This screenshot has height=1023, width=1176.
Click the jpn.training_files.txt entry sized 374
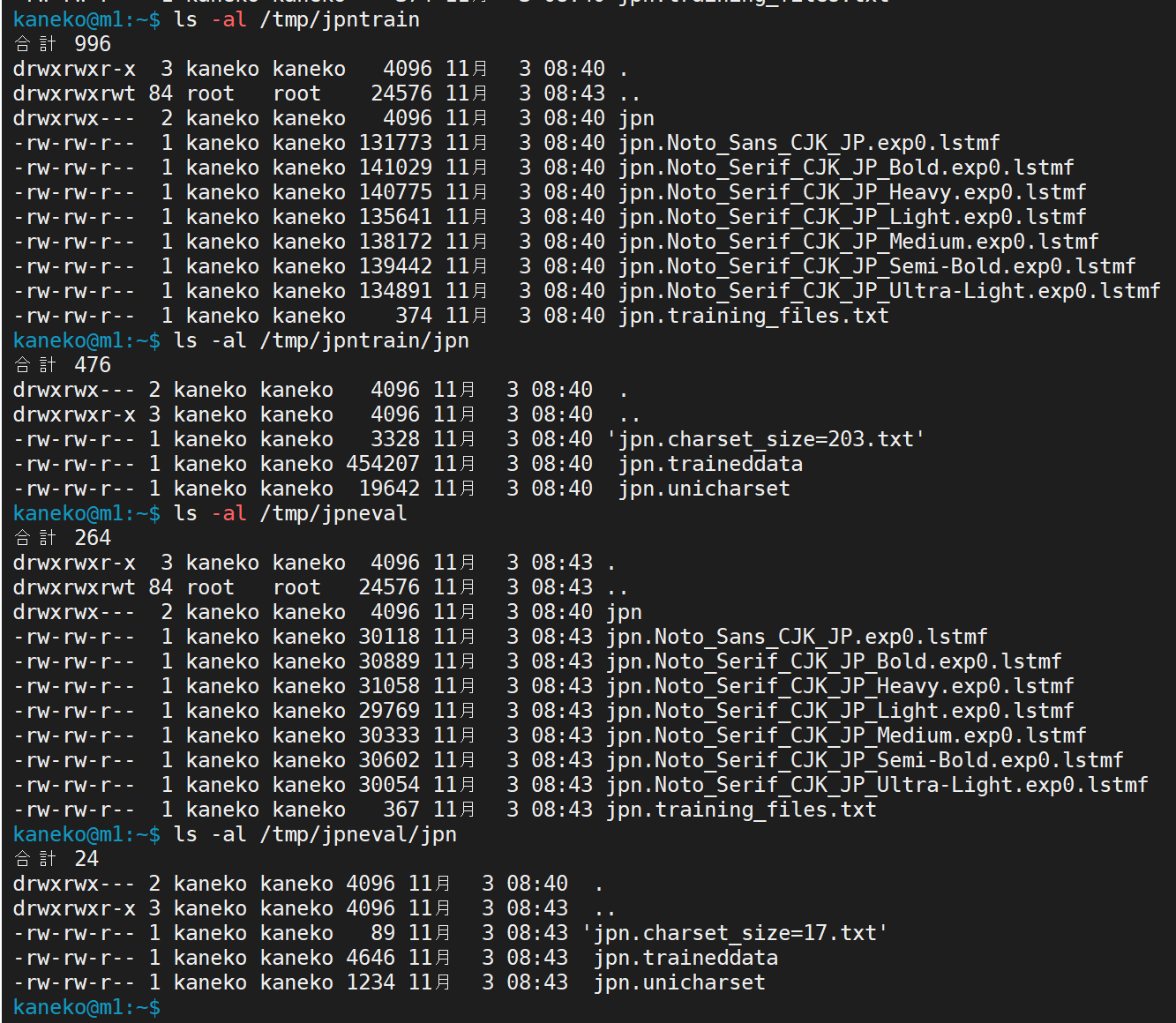click(753, 316)
